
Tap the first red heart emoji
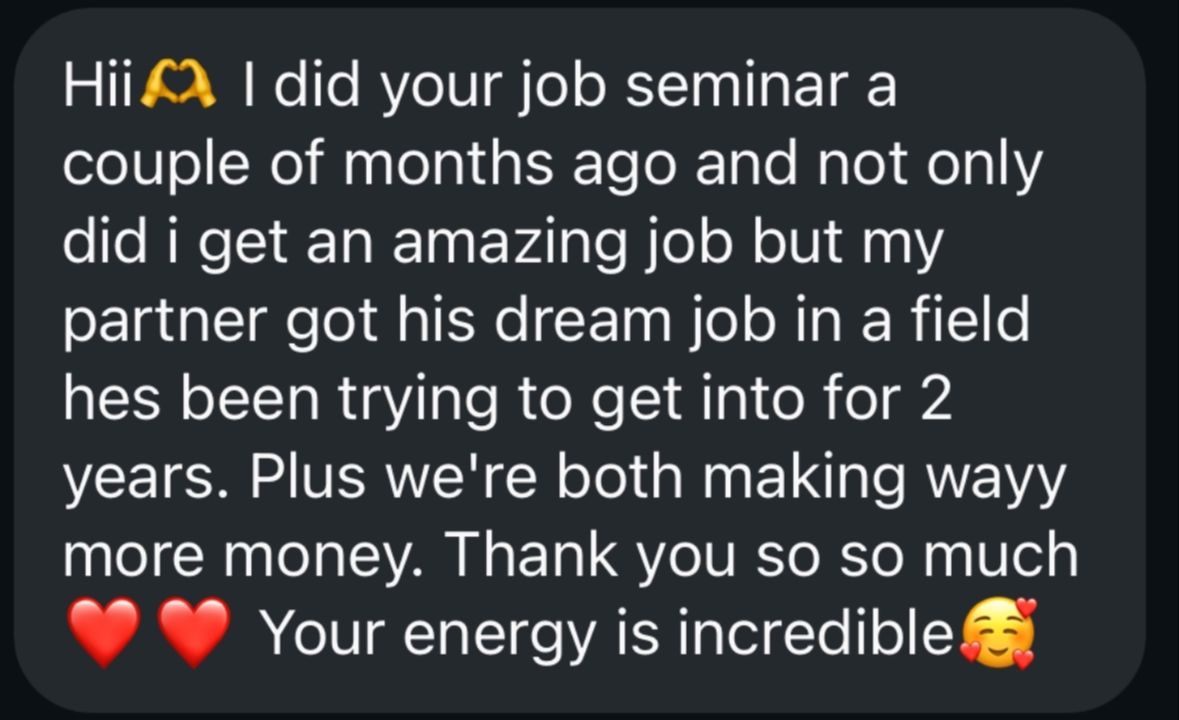tap(104, 634)
